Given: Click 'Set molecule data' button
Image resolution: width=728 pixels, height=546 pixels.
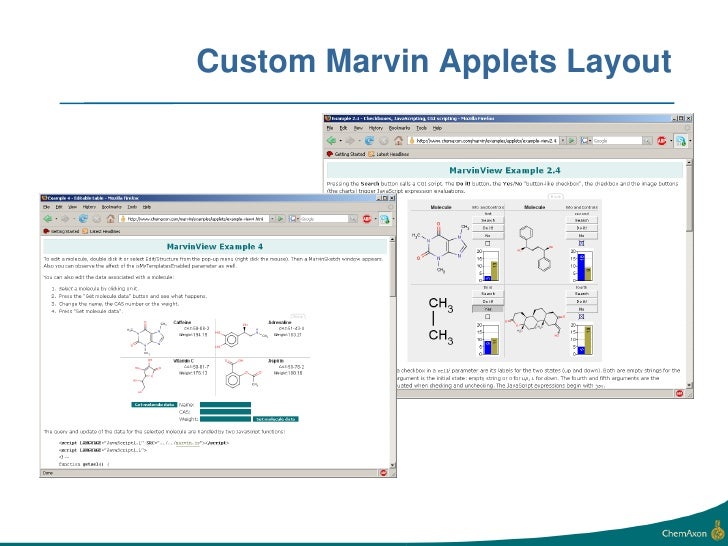Looking at the screenshot, I should [x=275, y=419].
